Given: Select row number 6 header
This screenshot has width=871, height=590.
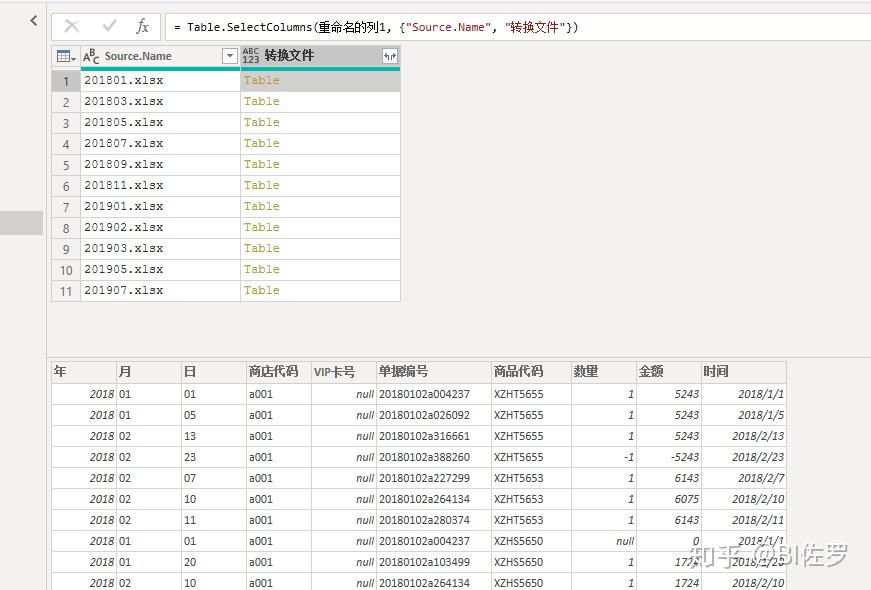Looking at the screenshot, I should click(x=66, y=186).
